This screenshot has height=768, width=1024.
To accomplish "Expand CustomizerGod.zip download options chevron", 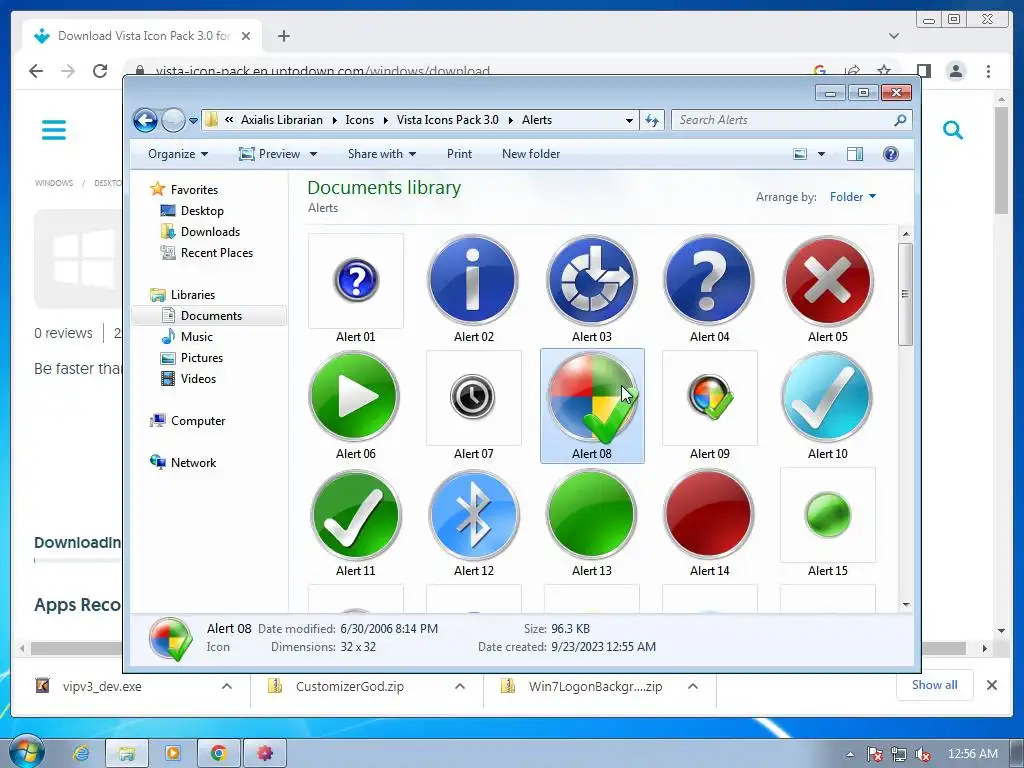I will pyautogui.click(x=460, y=686).
